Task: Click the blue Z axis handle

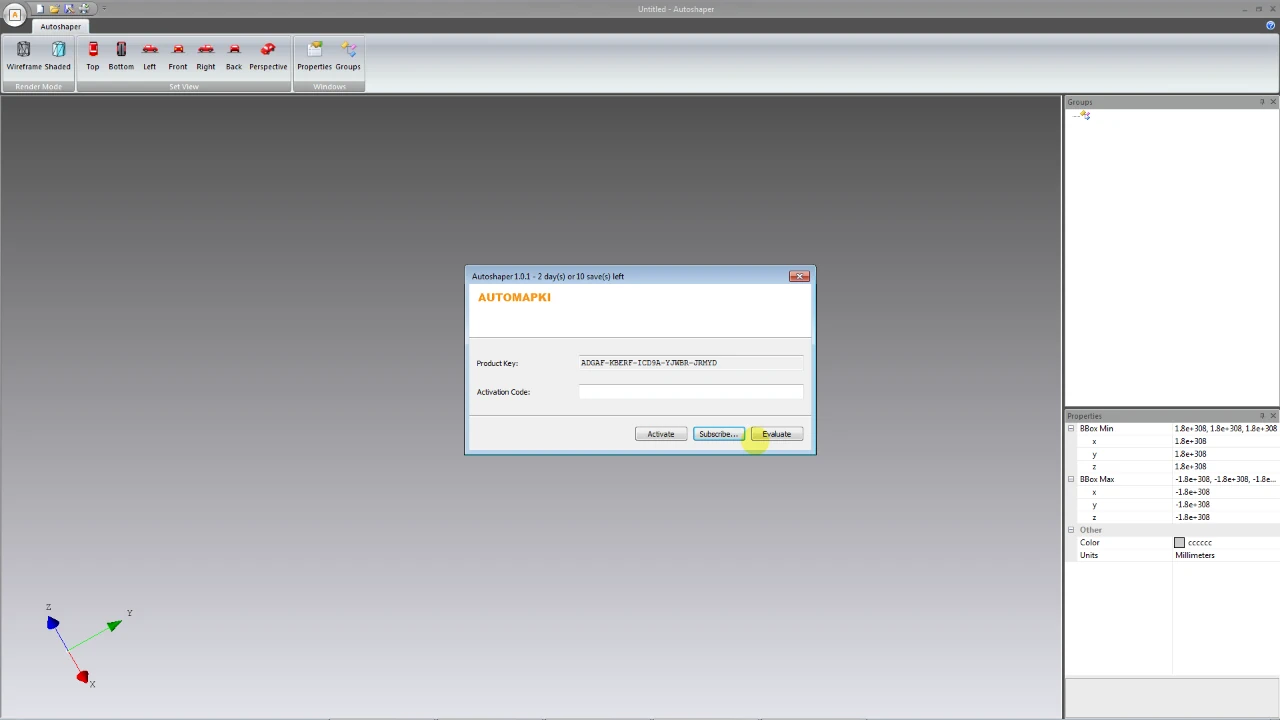Action: [x=52, y=624]
